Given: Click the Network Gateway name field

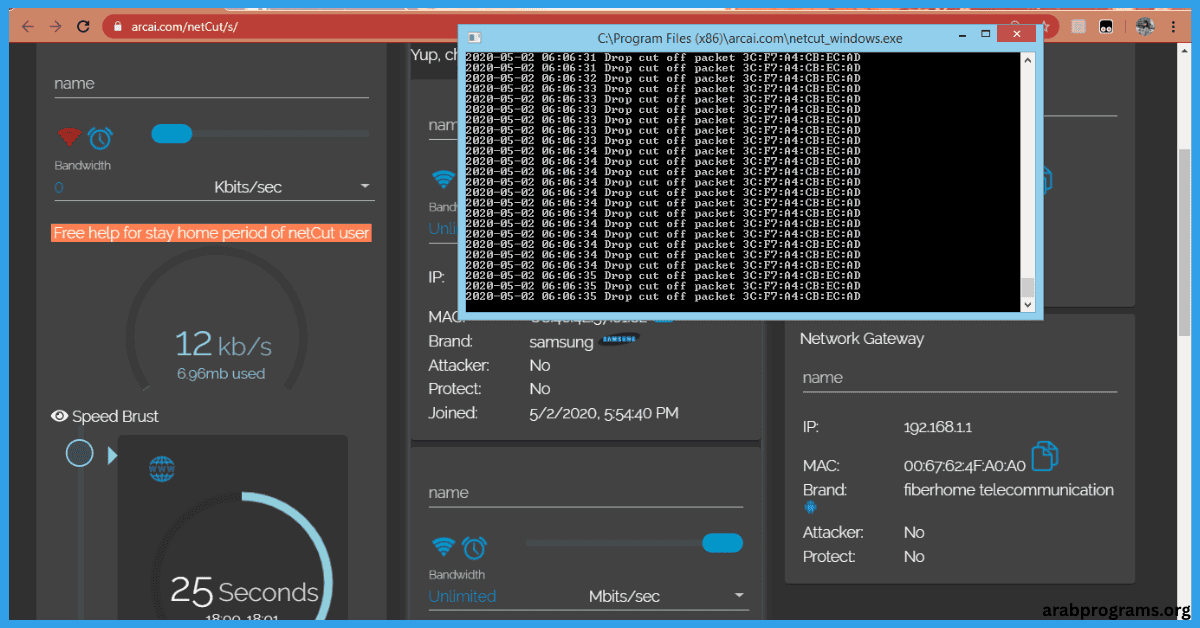Looking at the screenshot, I should (959, 378).
